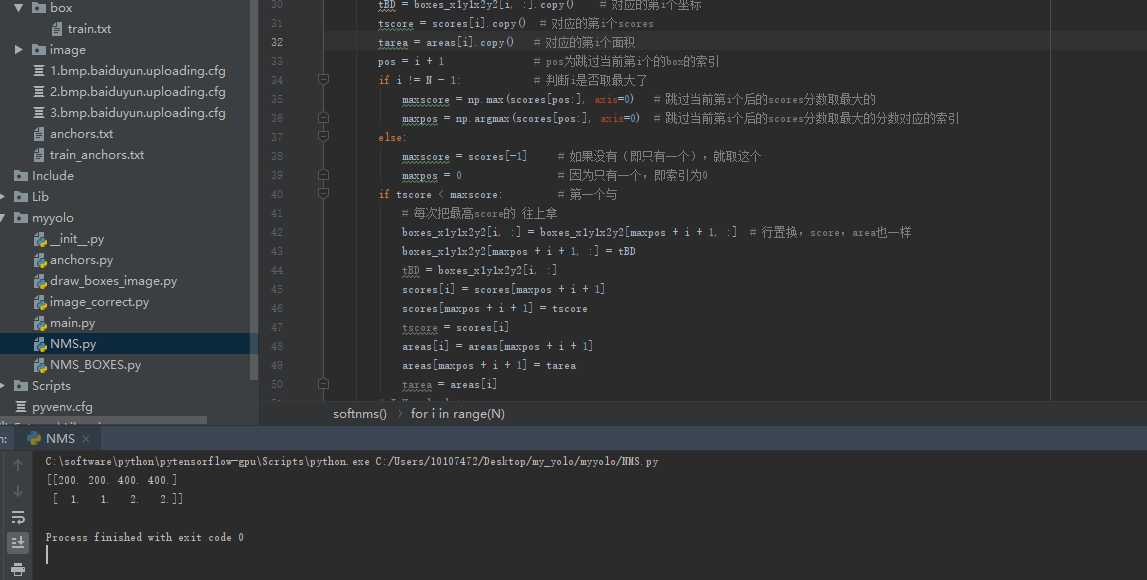
Task: Click 'areas[maxpos + i + 1] = tarea' line
Action: [x=489, y=366]
